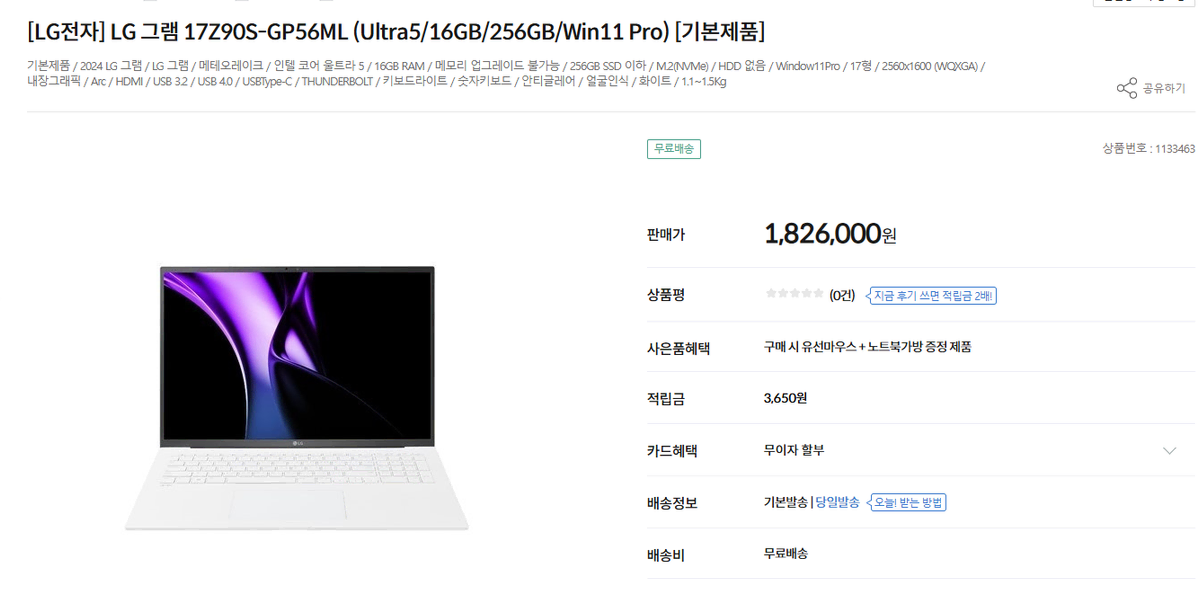The width and height of the screenshot is (1199, 594).
Task: Click the 상품번호 product number text
Action: 1149,149
